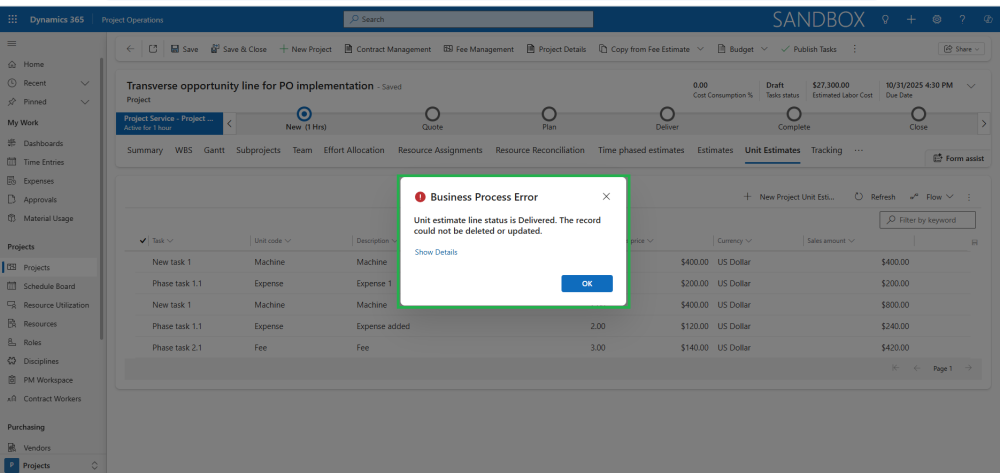Image resolution: width=1000 pixels, height=473 pixels.
Task: Open Flow dropdown in grid
Action: (932, 197)
